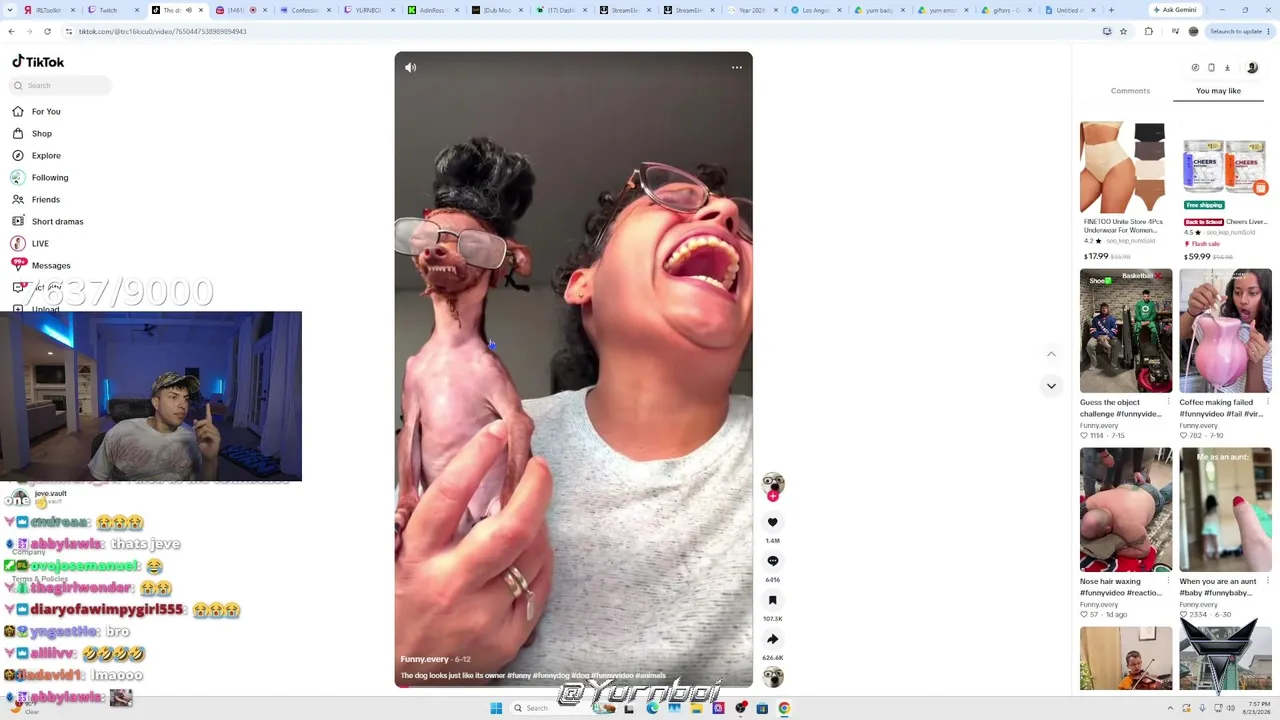This screenshot has height=720, width=1280.
Task: Reload the page with the refresh icon
Action: click(x=47, y=32)
